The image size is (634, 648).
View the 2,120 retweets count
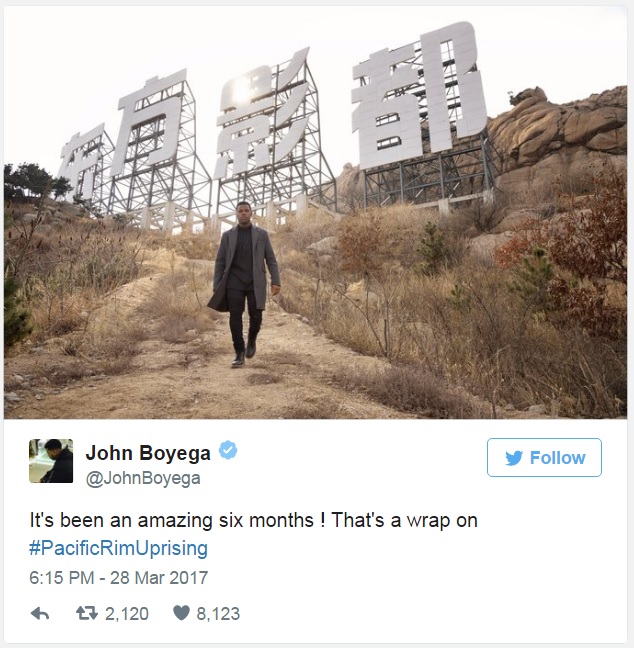pos(126,614)
